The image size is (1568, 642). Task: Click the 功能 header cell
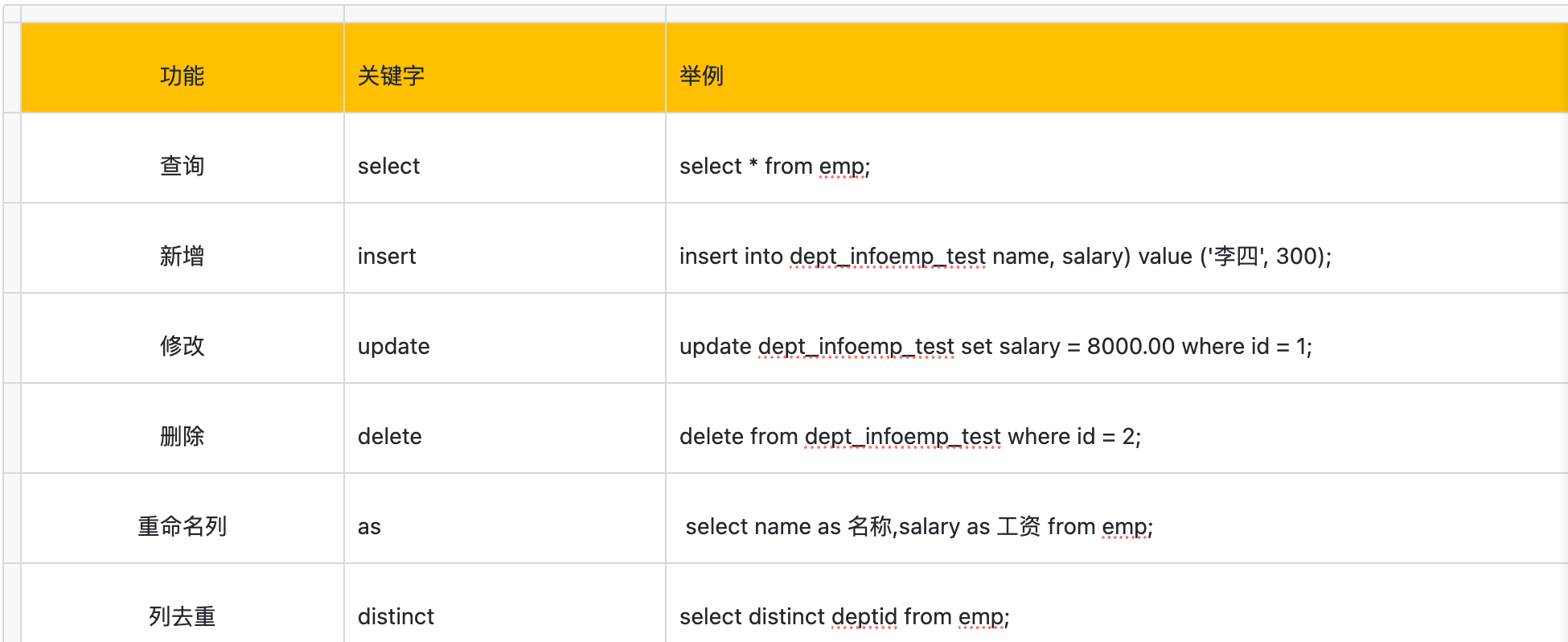183,76
